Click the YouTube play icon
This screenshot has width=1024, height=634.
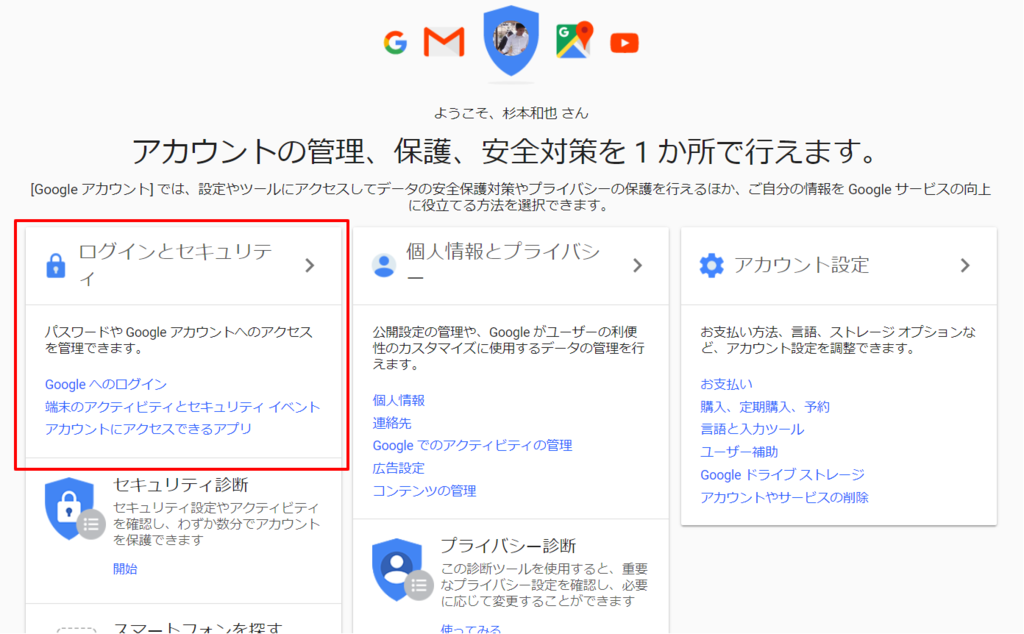pyautogui.click(x=624, y=43)
